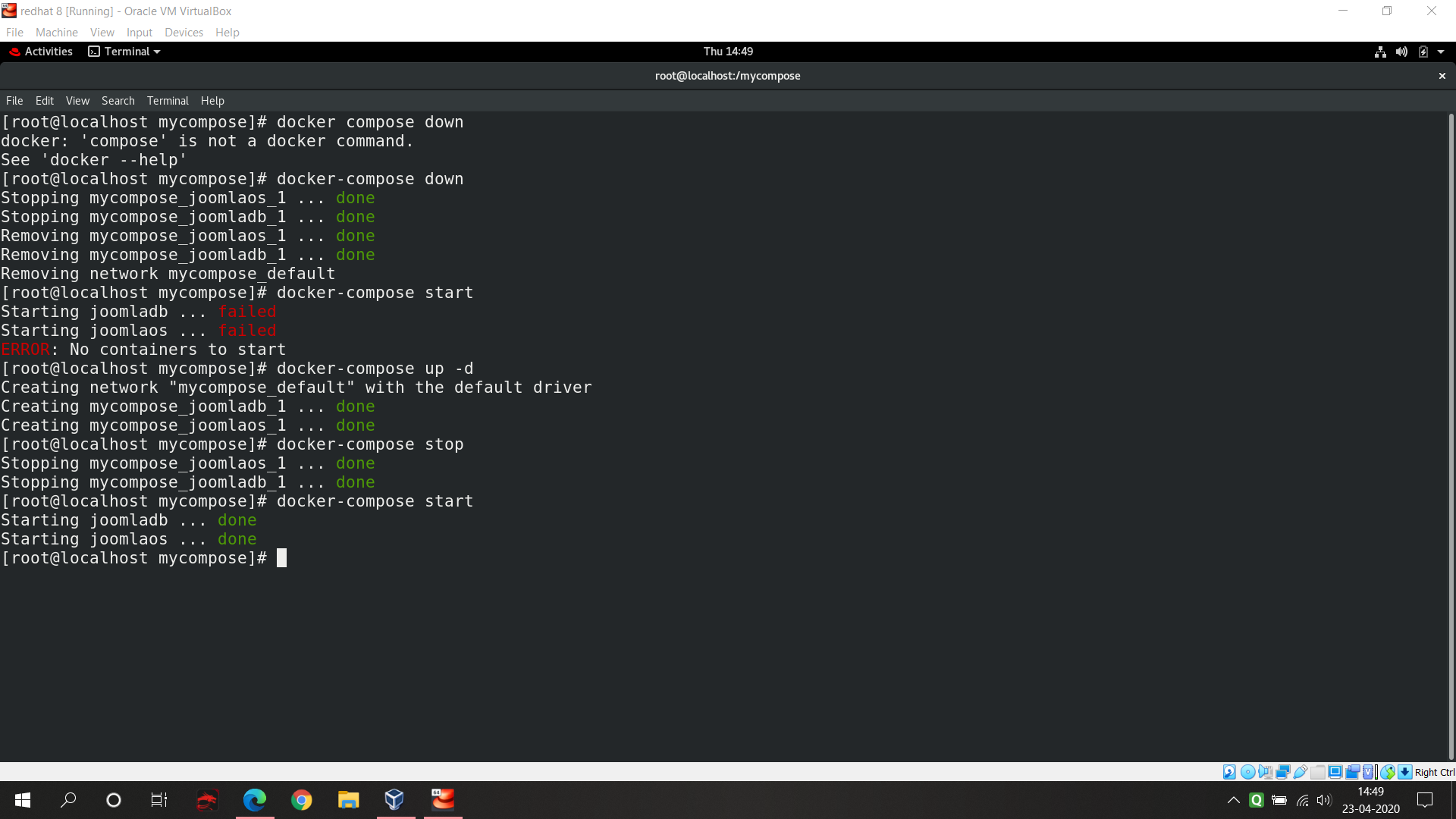Click the Activities button in top bar
Image resolution: width=1456 pixels, height=819 pixels.
click(x=48, y=51)
